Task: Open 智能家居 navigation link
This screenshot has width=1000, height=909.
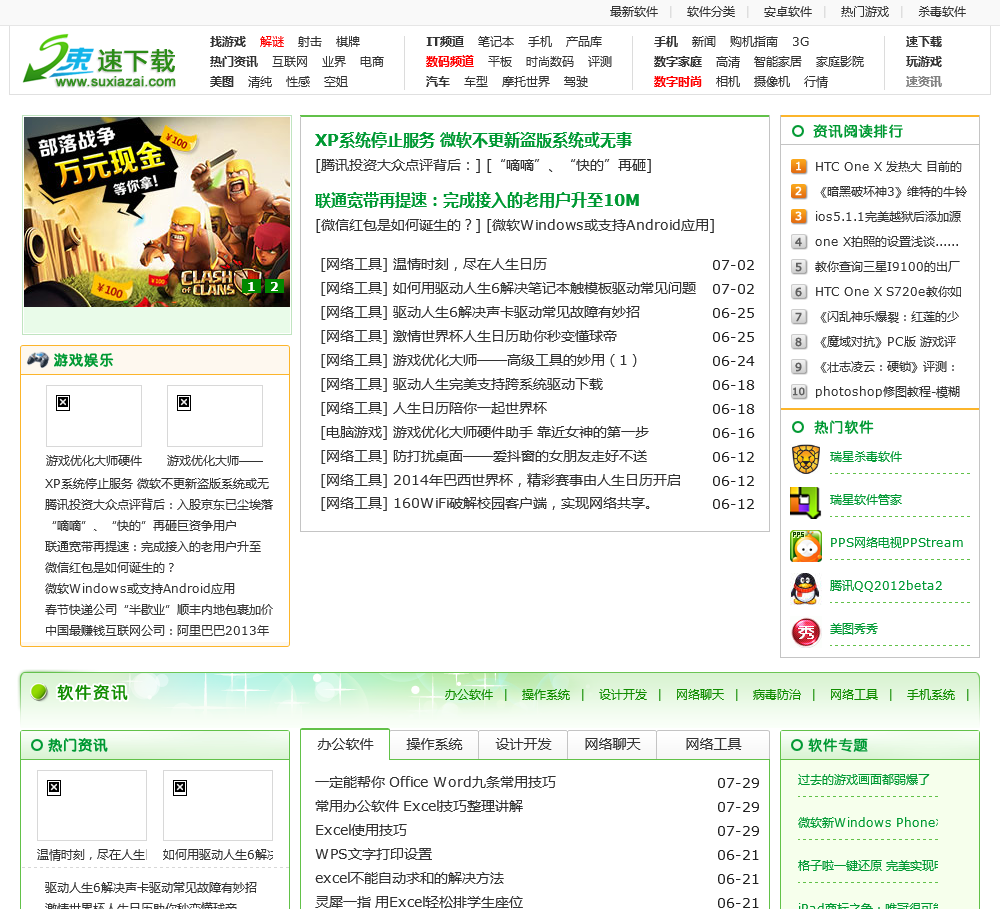Action: click(x=777, y=61)
